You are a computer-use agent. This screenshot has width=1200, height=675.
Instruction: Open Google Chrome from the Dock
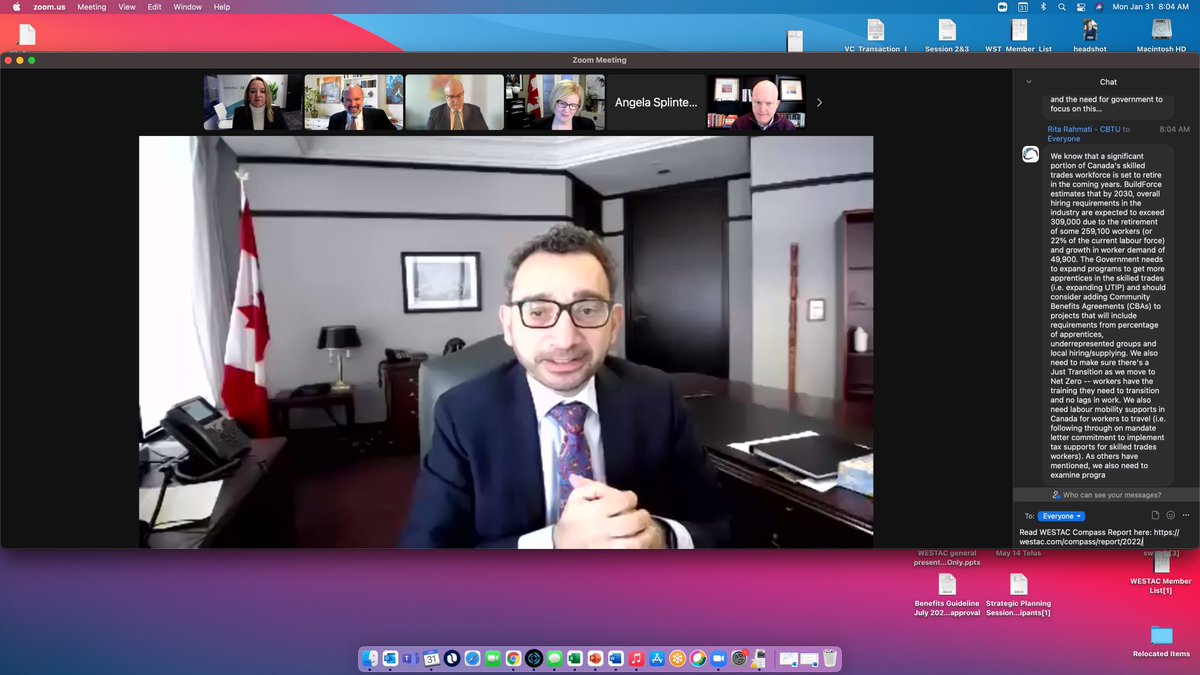pyautogui.click(x=513, y=658)
